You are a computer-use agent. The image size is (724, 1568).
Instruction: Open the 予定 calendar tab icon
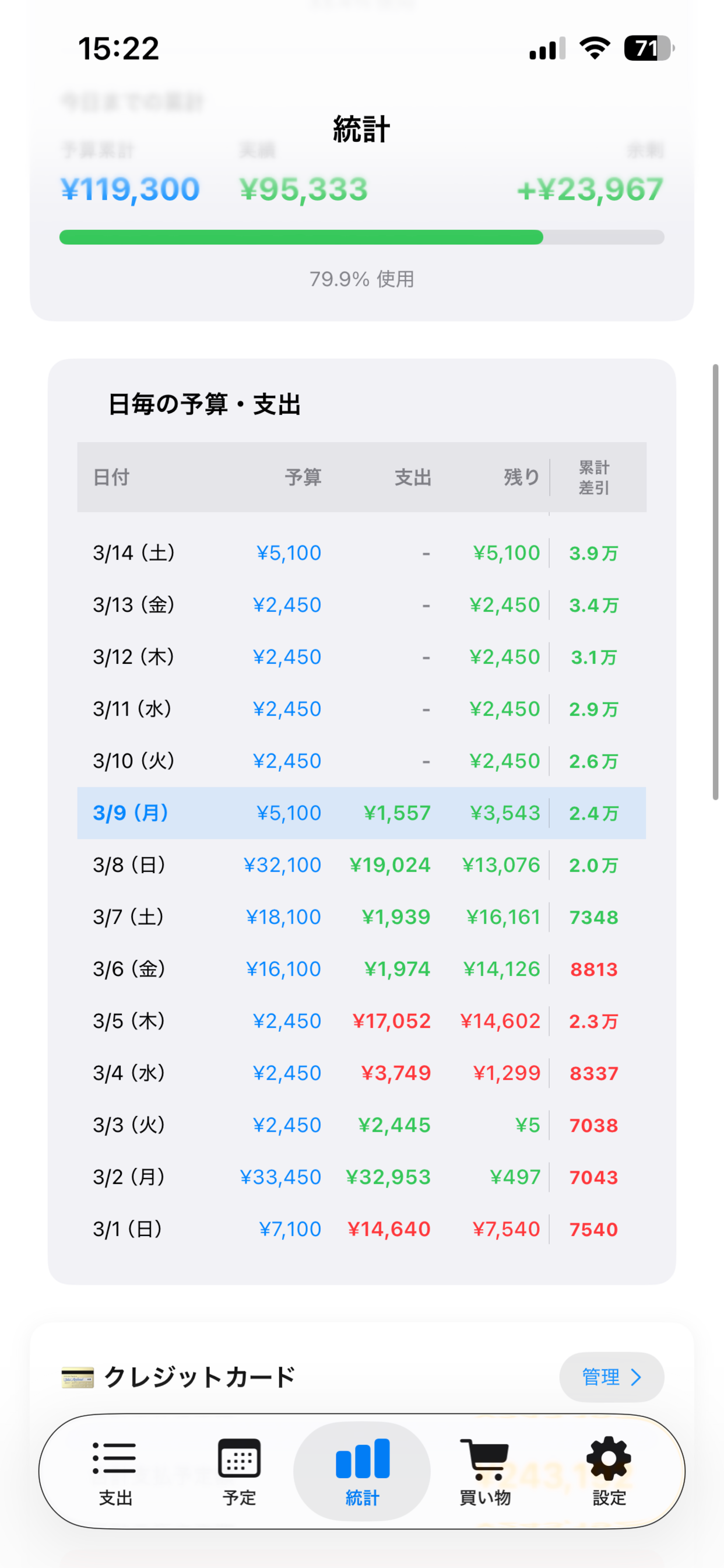tap(239, 1458)
